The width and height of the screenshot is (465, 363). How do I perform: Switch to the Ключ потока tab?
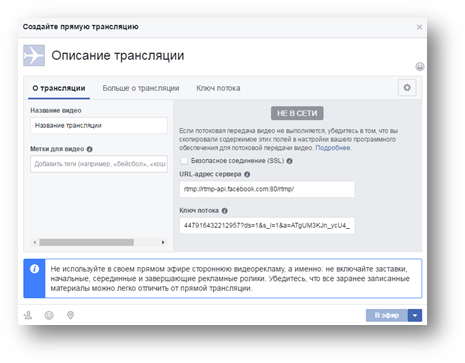point(218,88)
